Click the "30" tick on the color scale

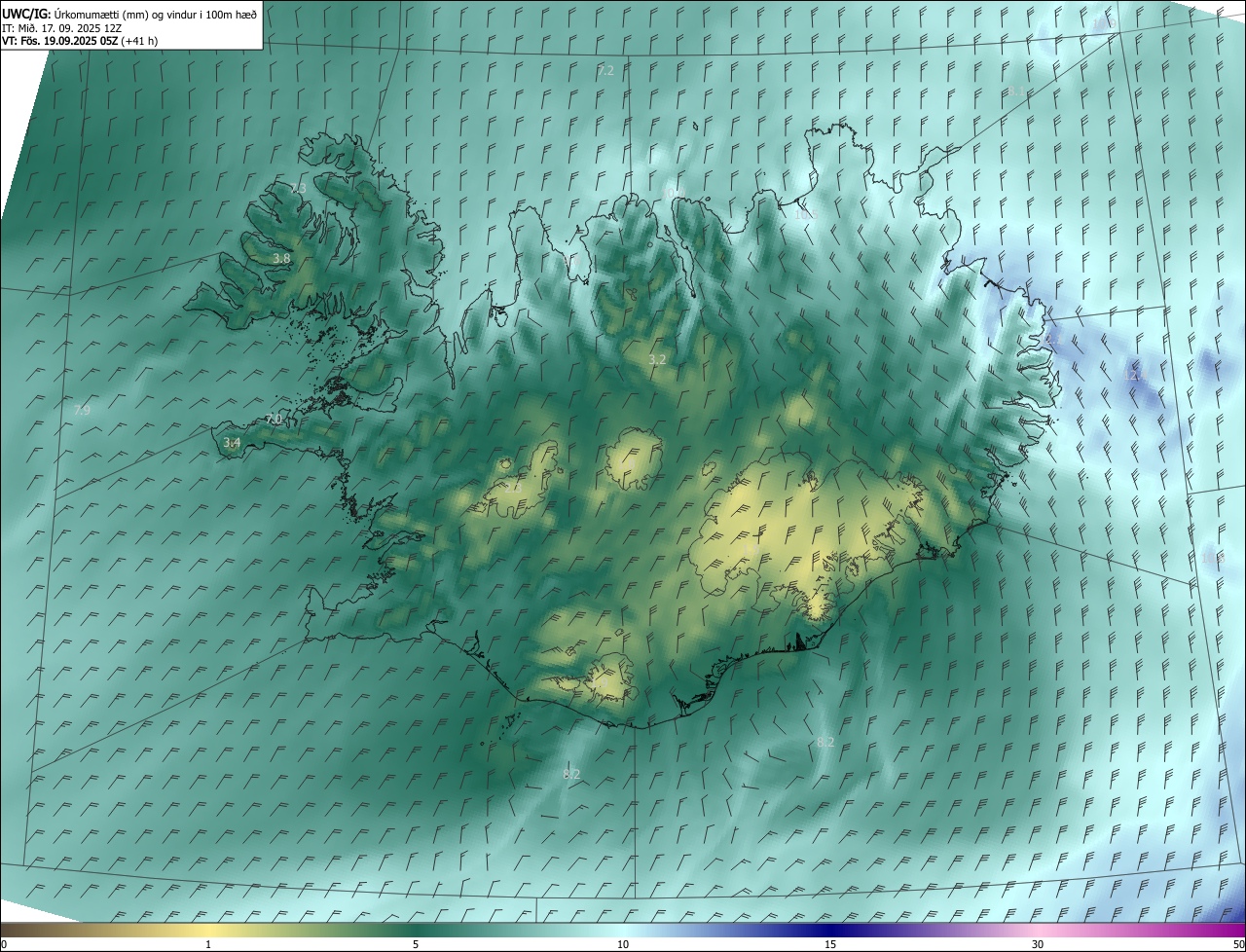(1038, 944)
